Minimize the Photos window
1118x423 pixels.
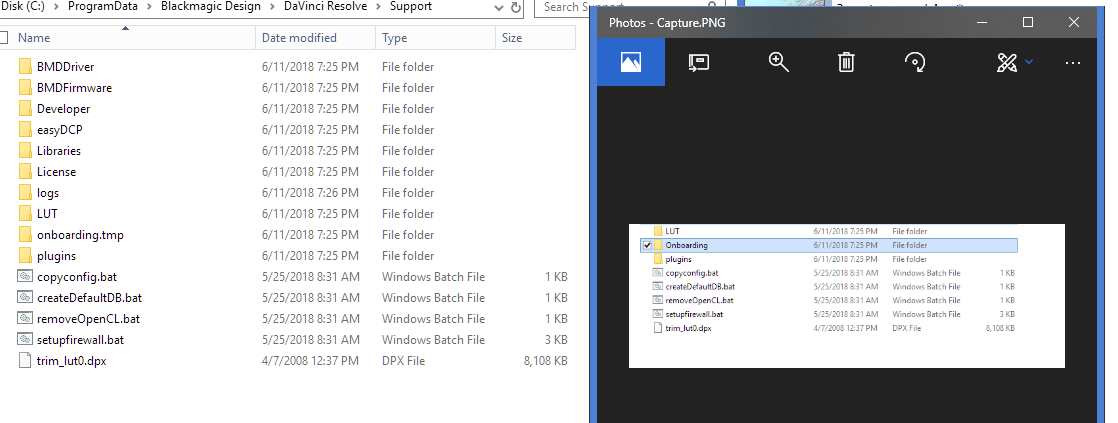(983, 22)
